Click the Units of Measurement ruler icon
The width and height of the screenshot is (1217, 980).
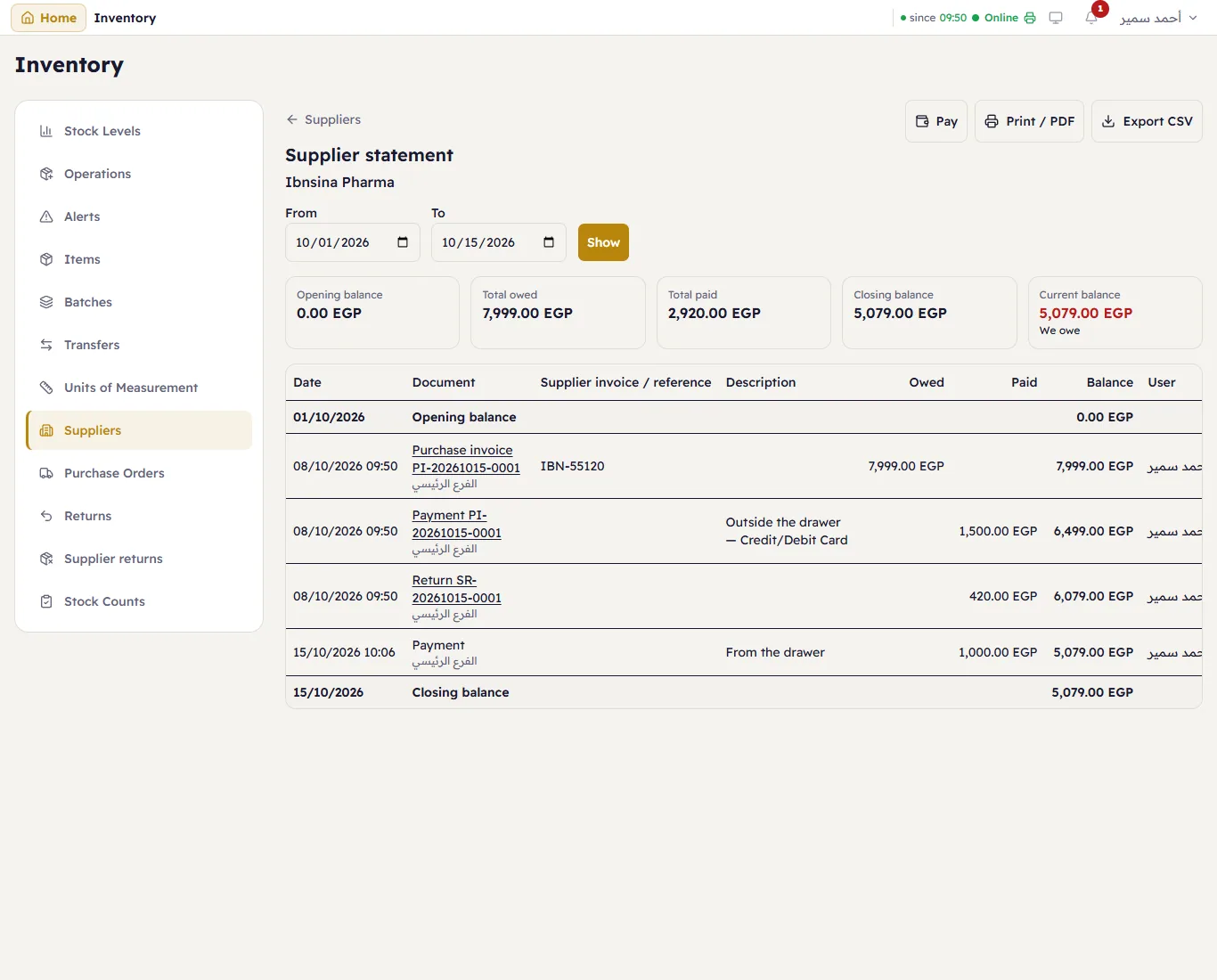click(x=46, y=388)
